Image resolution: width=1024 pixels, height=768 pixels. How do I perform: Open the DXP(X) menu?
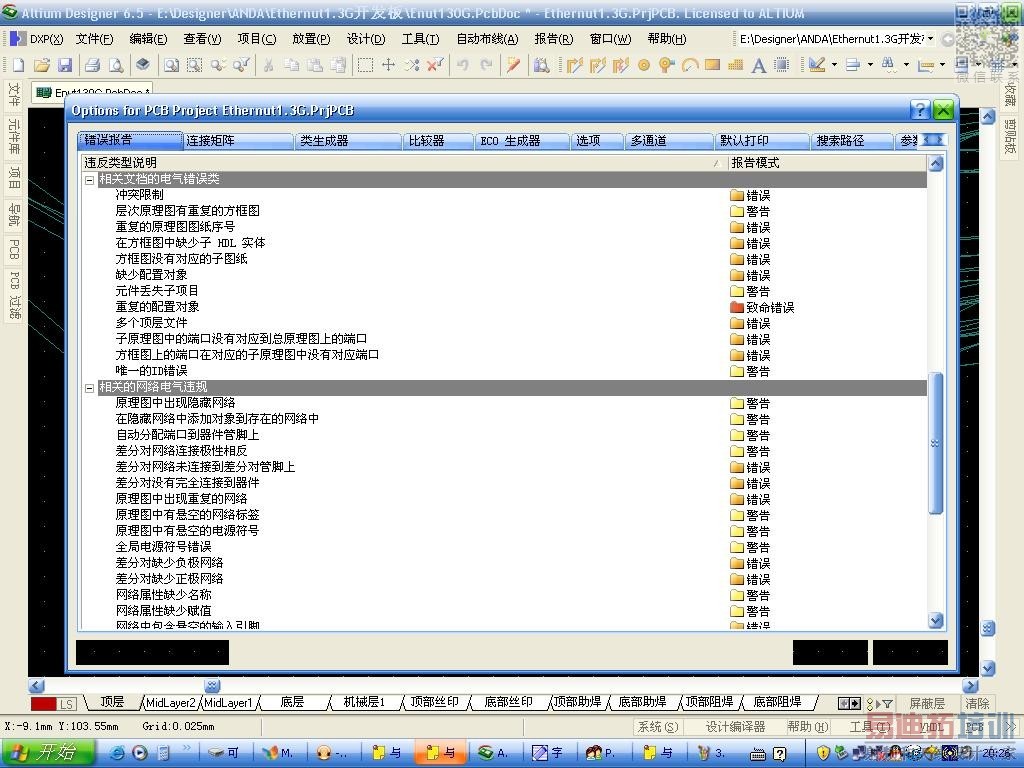click(46, 39)
